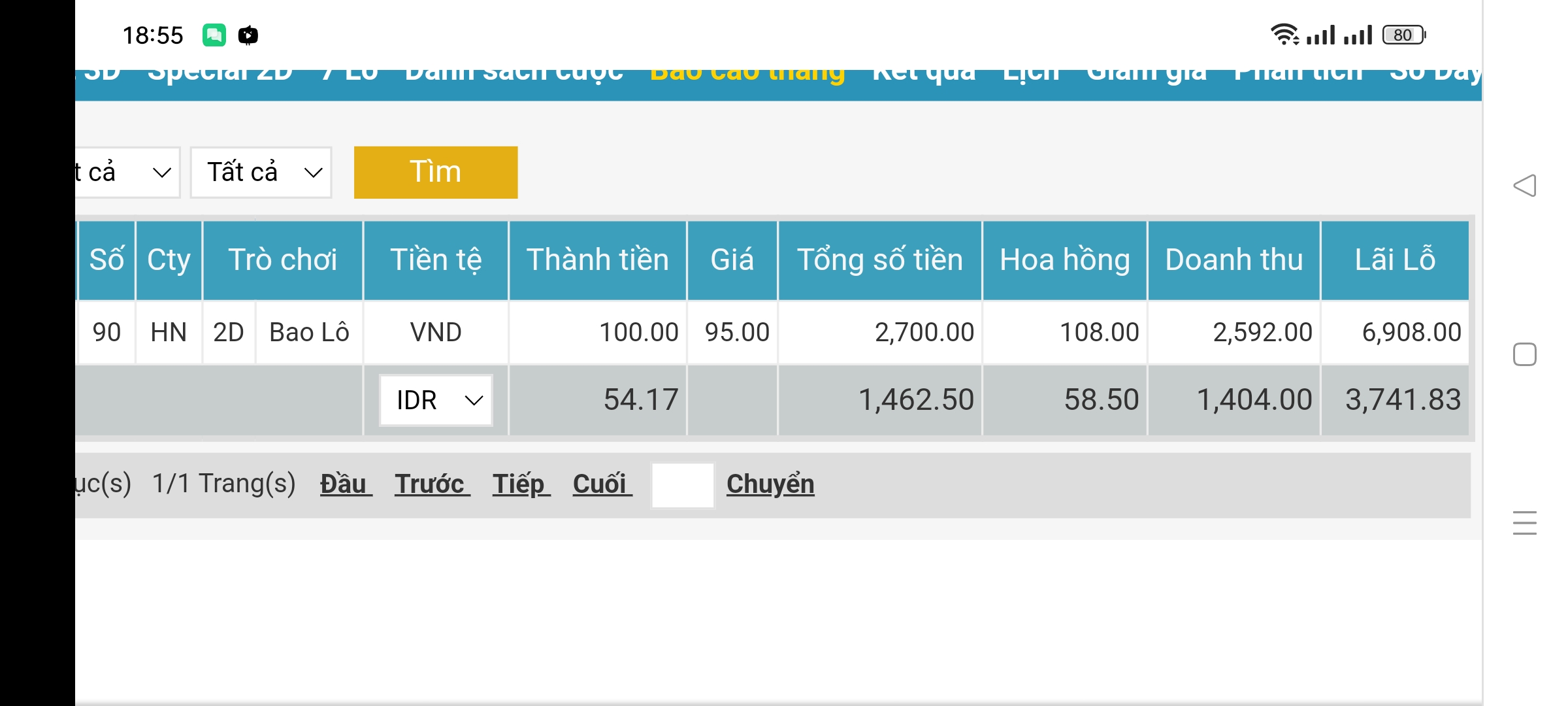Tap the black recorder notification icon
1568x706 pixels.
coord(248,35)
